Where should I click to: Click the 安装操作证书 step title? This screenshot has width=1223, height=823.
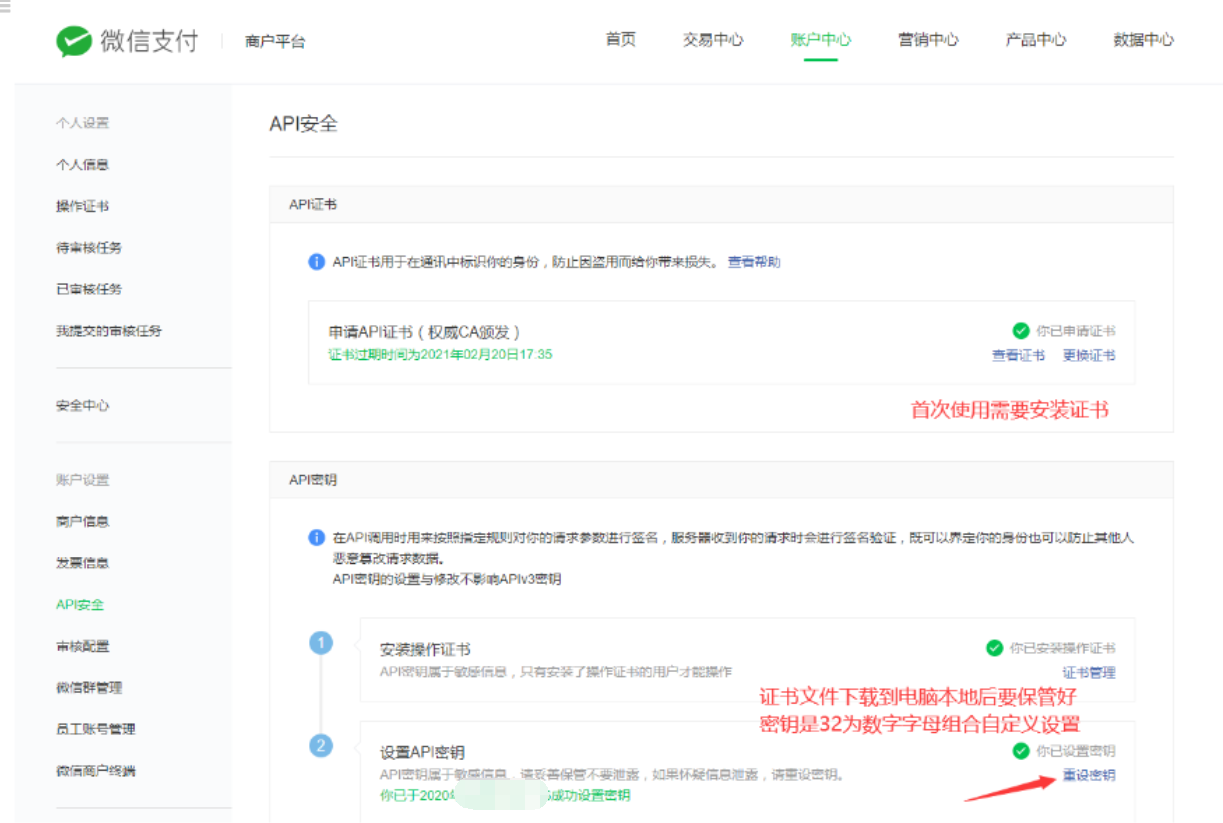click(x=425, y=650)
